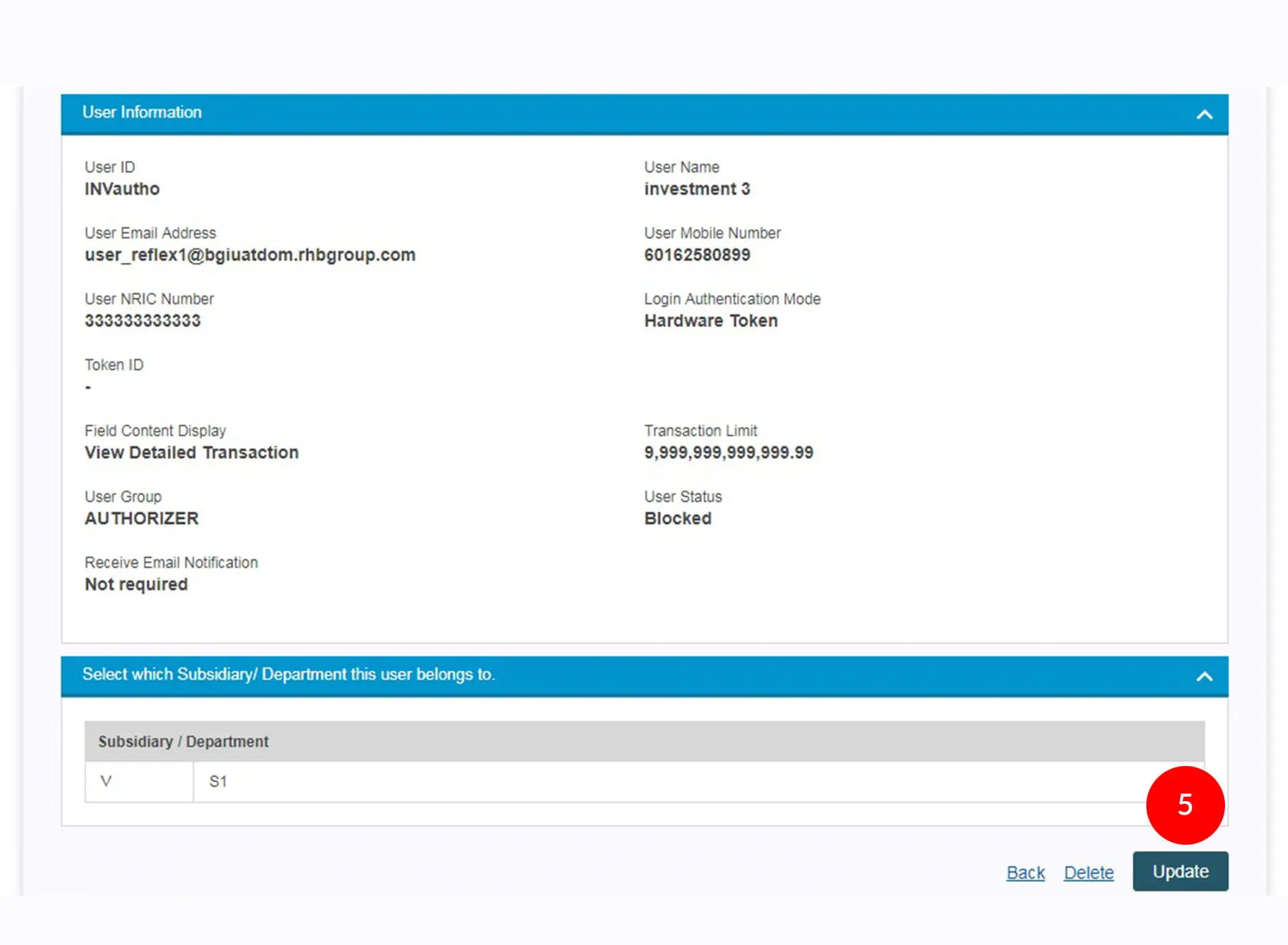Click the View Detailed Transaction value
Image resolution: width=1288 pixels, height=945 pixels.
[x=192, y=452]
